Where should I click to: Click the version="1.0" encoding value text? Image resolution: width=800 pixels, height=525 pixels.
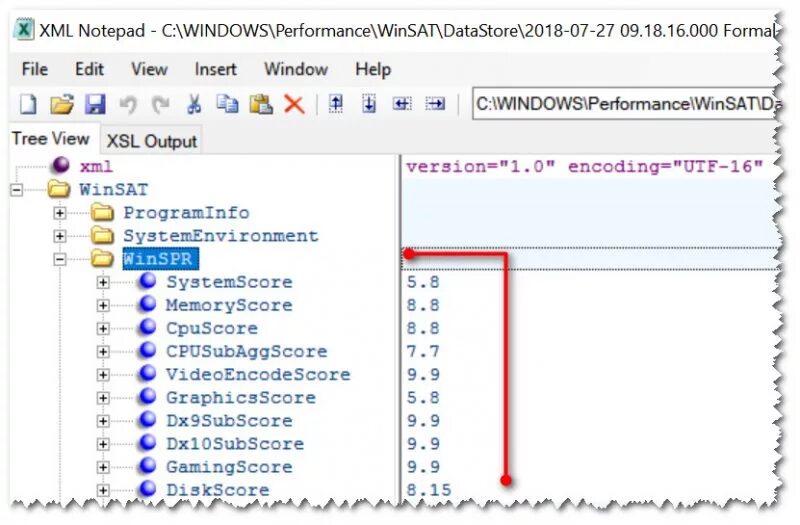click(584, 166)
